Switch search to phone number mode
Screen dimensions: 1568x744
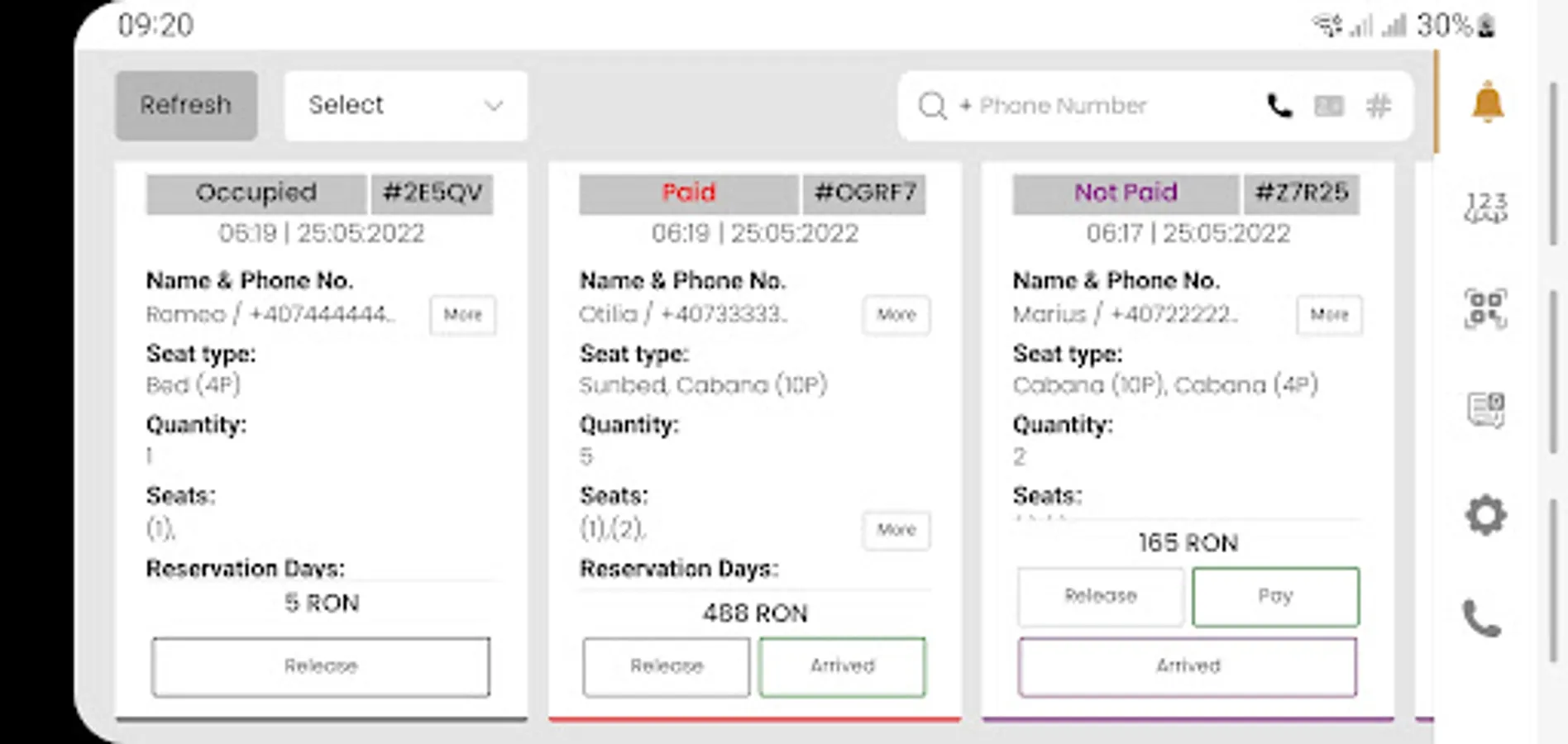click(x=1279, y=106)
